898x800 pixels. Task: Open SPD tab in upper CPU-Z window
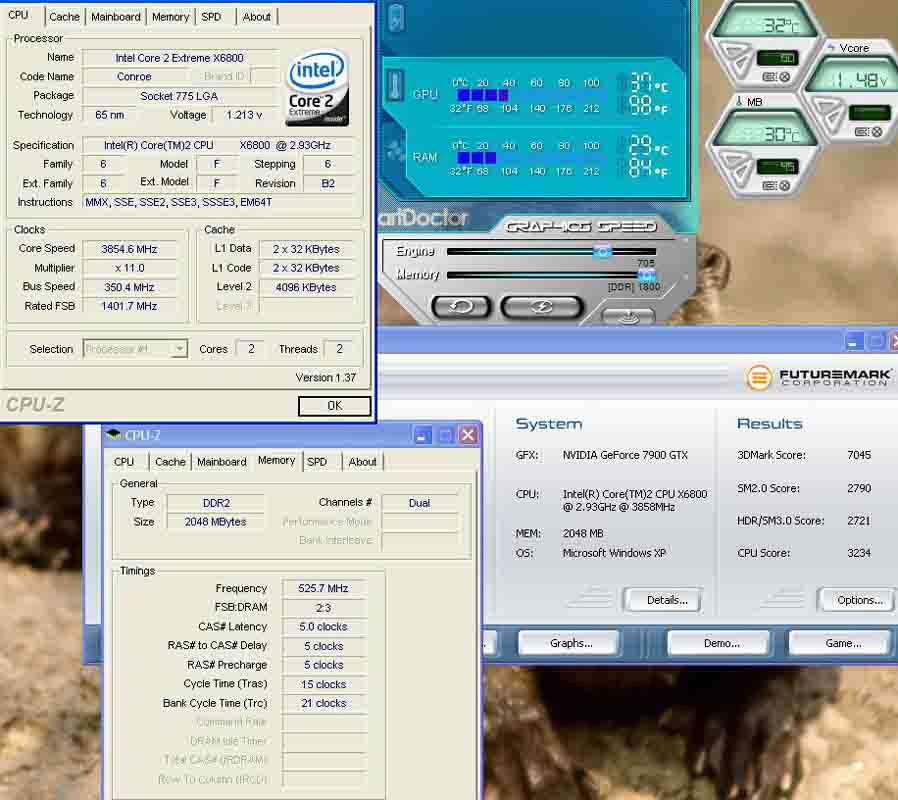click(211, 17)
